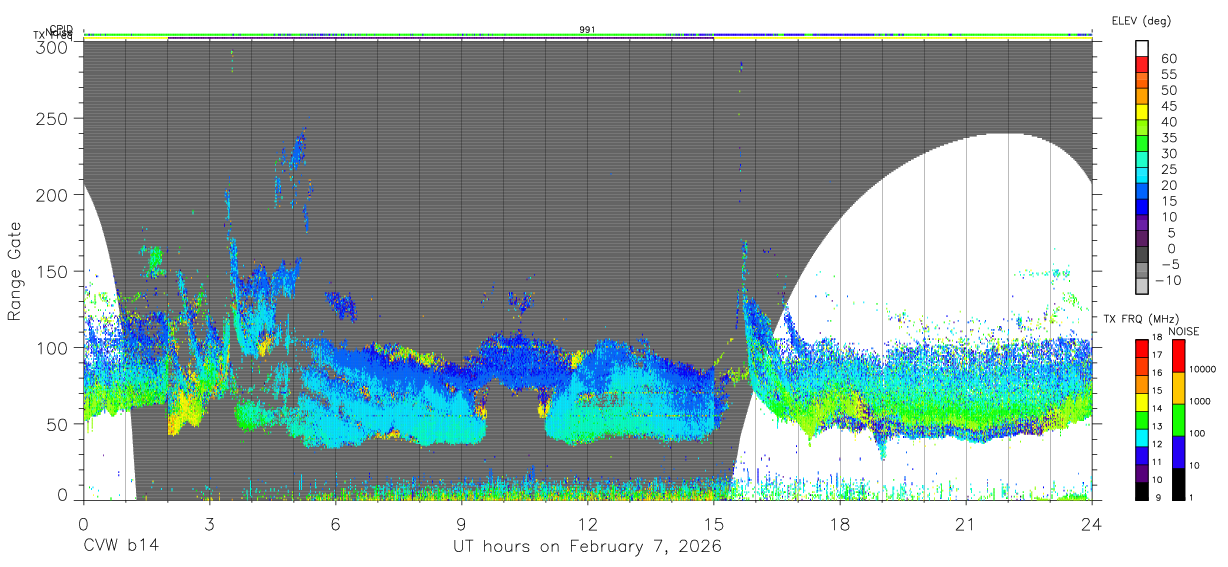Viewport: 1228px width, 567px height.
Task: Click the "991" CPID value at top
Action: (588, 30)
